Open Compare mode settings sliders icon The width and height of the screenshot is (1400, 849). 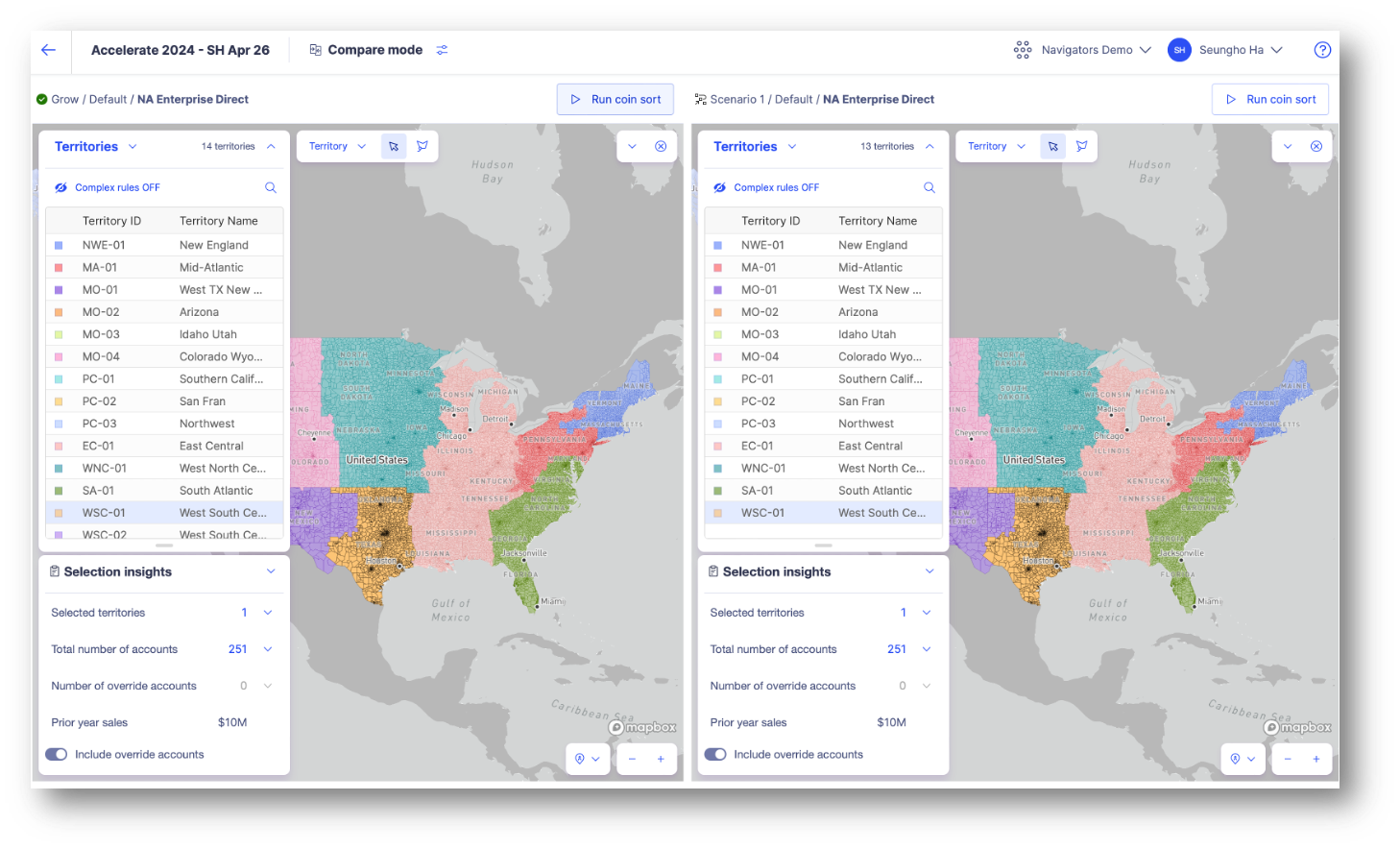tap(442, 50)
